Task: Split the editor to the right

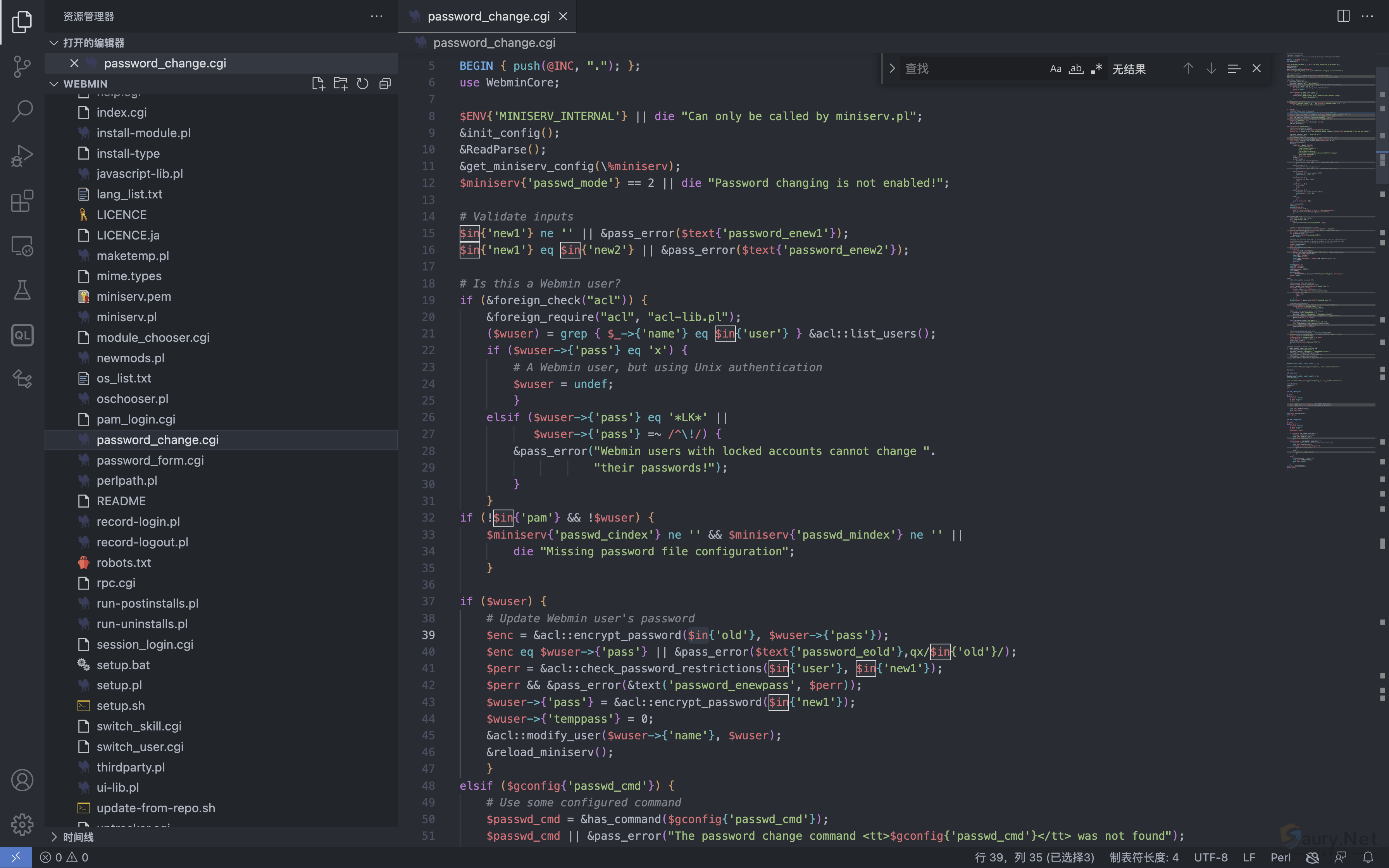Action: (1343, 16)
